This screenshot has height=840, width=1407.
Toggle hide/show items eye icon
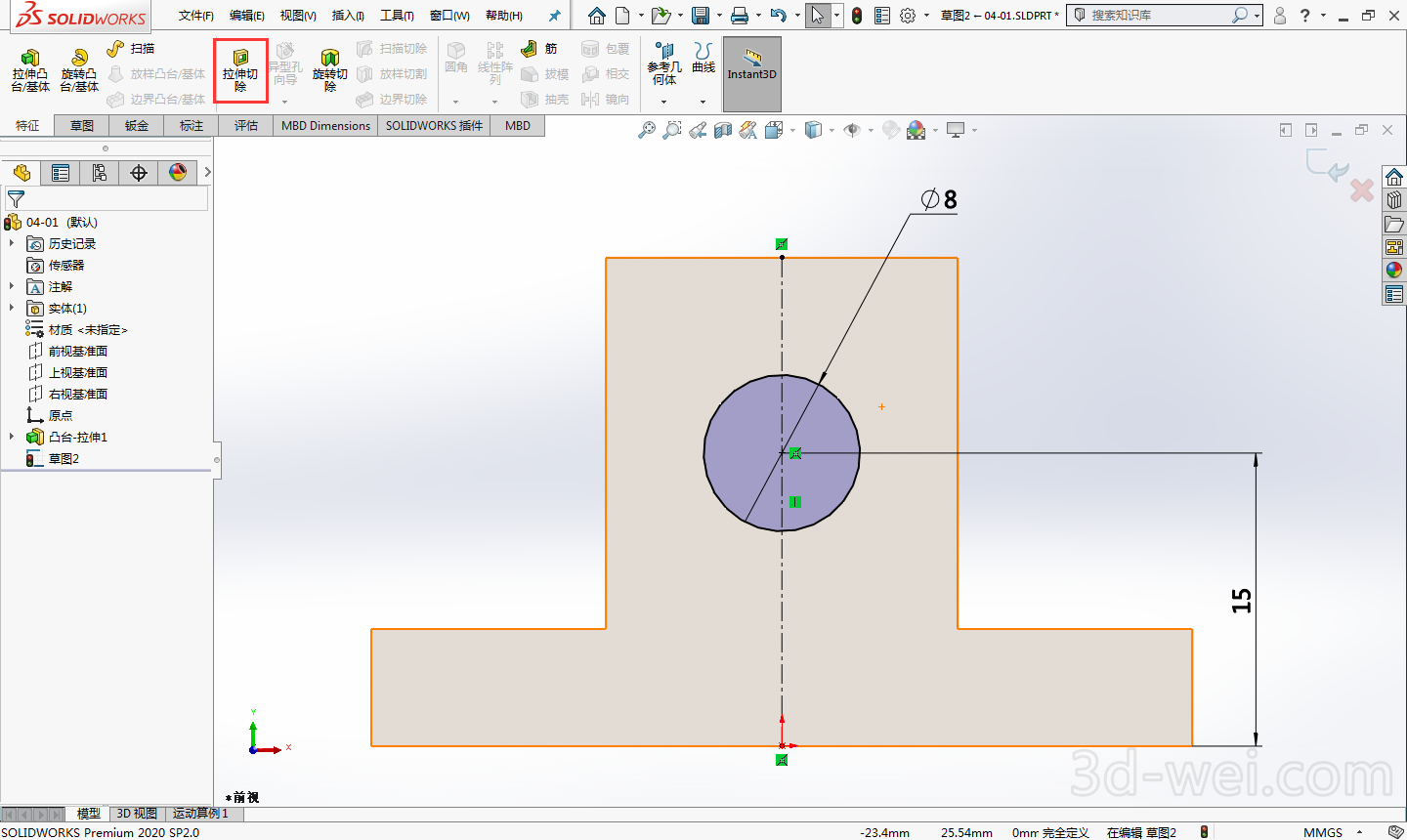tap(851, 130)
